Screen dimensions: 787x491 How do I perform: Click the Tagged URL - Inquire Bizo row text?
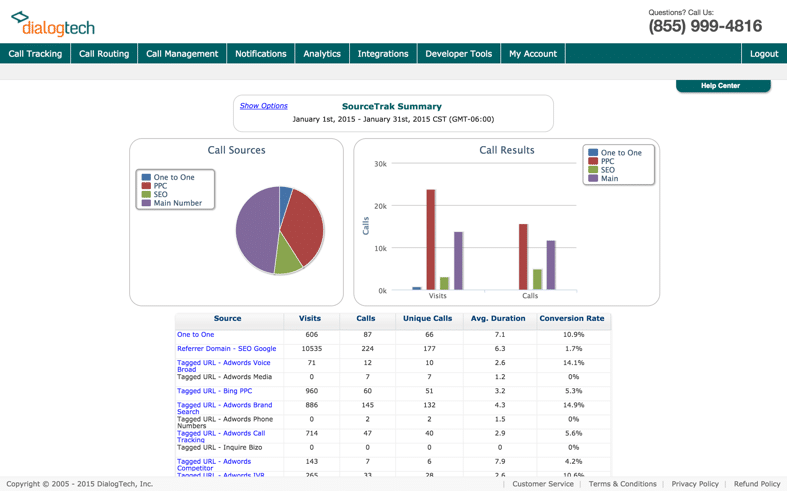click(x=219, y=447)
